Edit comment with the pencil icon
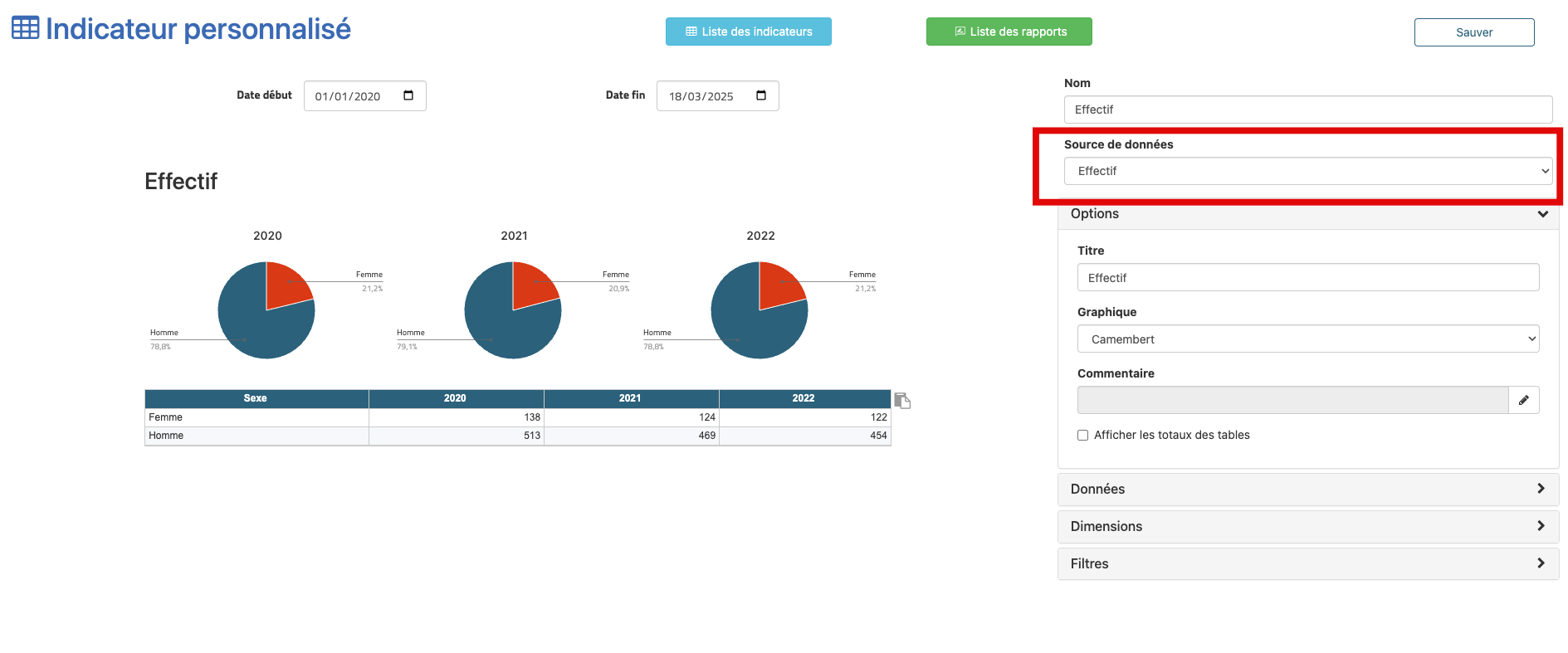The image size is (1568, 653). pos(1524,400)
